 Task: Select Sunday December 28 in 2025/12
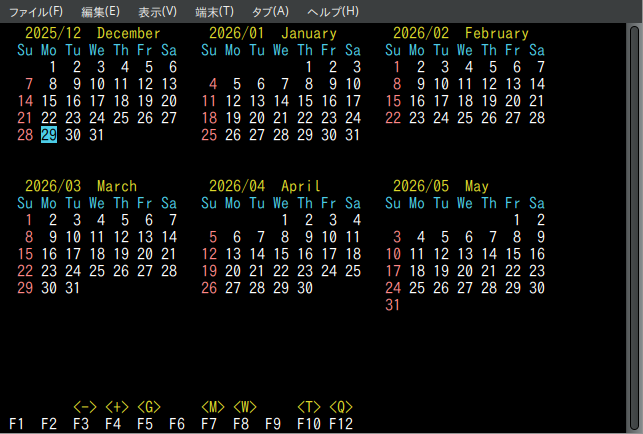[25, 135]
